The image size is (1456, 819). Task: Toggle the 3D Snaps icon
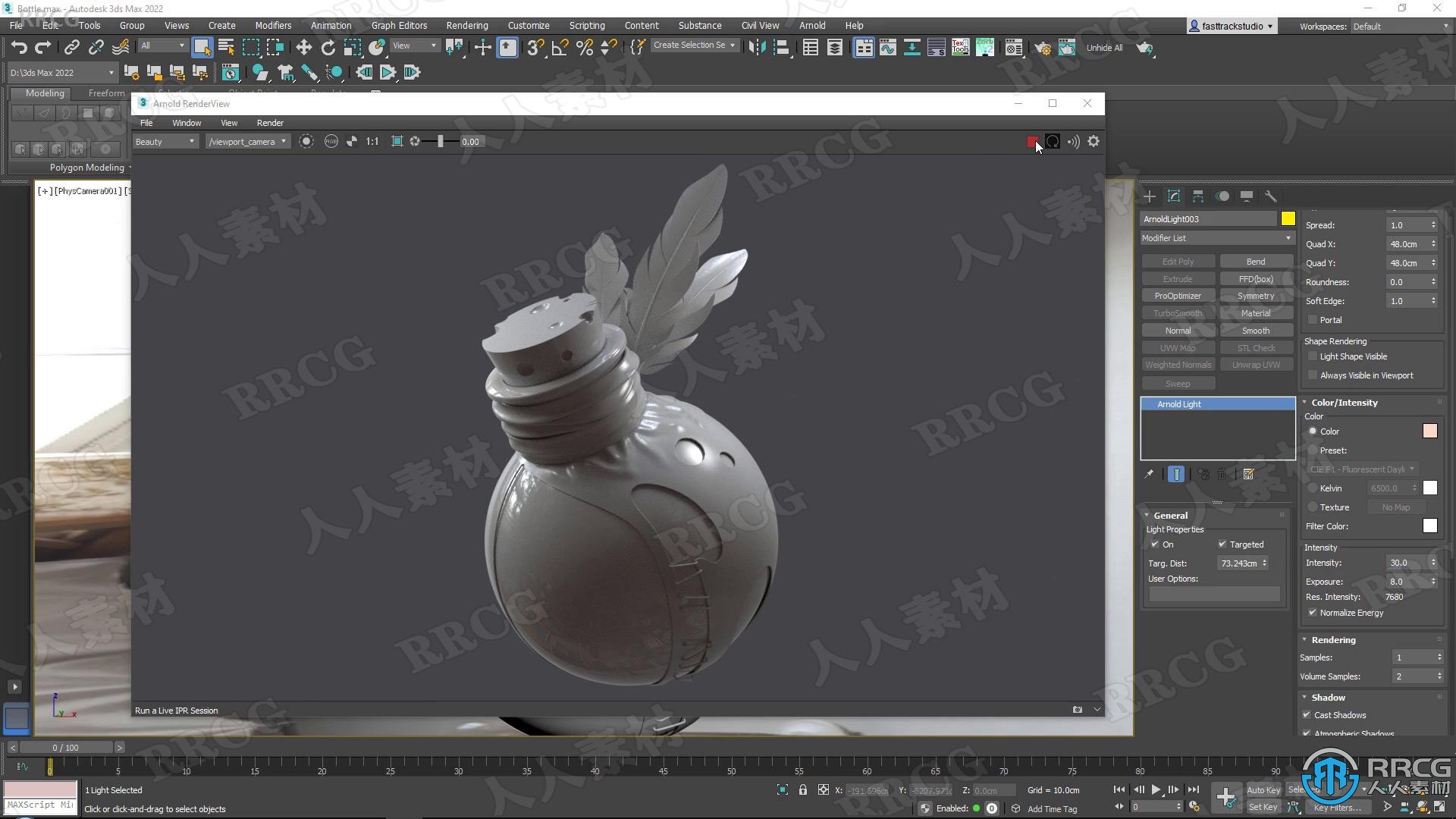tap(535, 48)
